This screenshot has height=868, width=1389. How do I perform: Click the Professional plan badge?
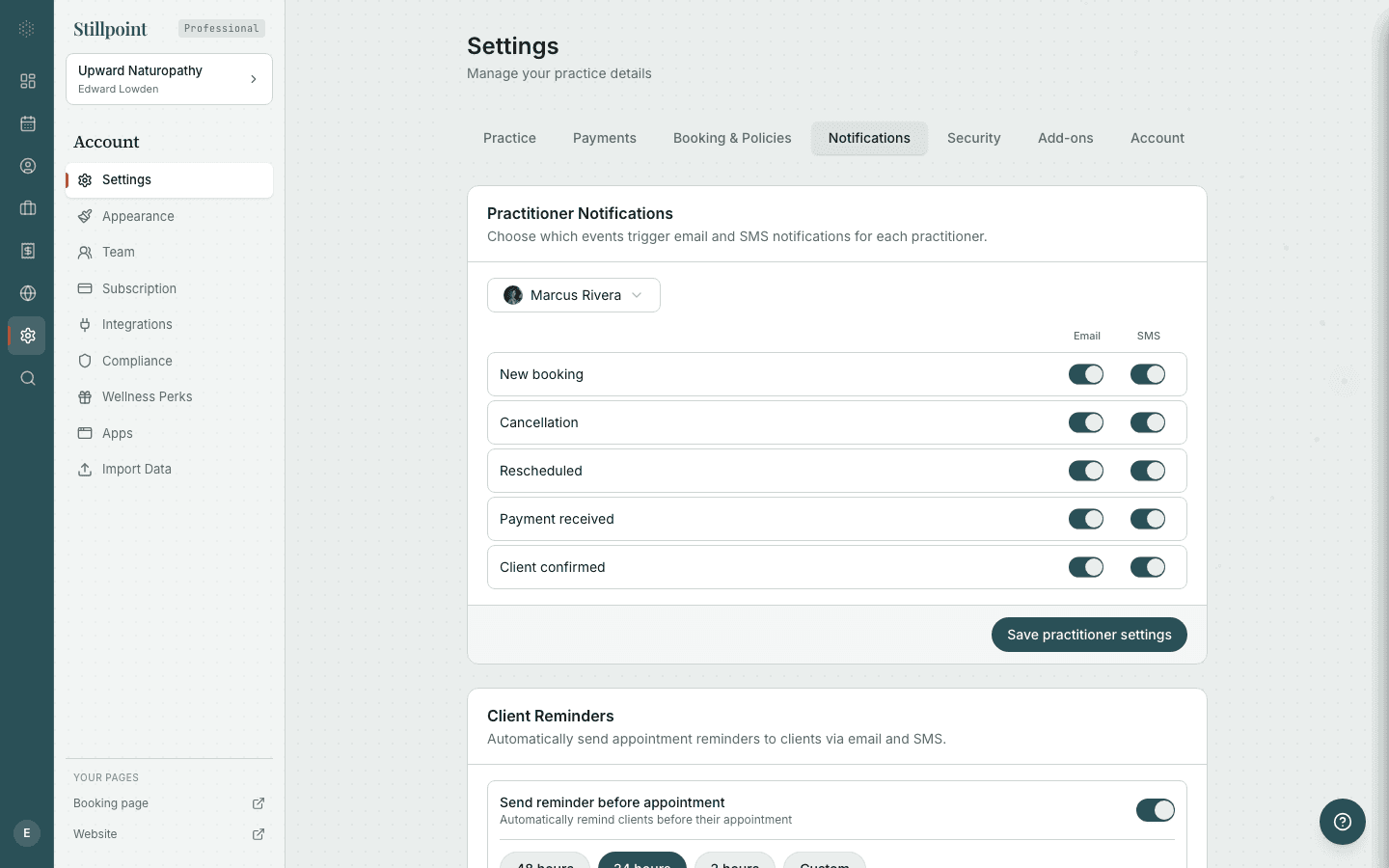(222, 29)
